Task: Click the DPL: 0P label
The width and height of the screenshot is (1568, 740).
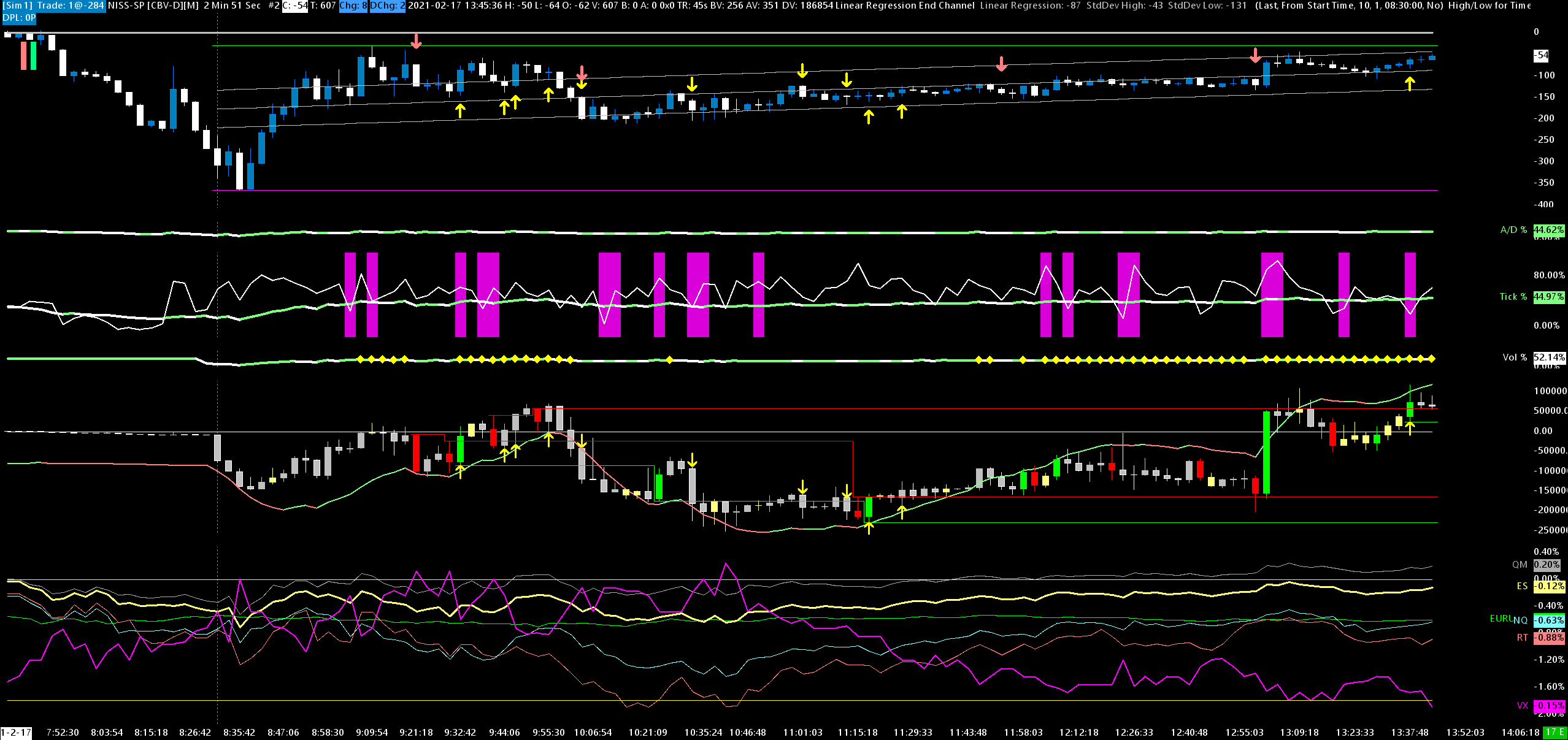Action: [19, 18]
